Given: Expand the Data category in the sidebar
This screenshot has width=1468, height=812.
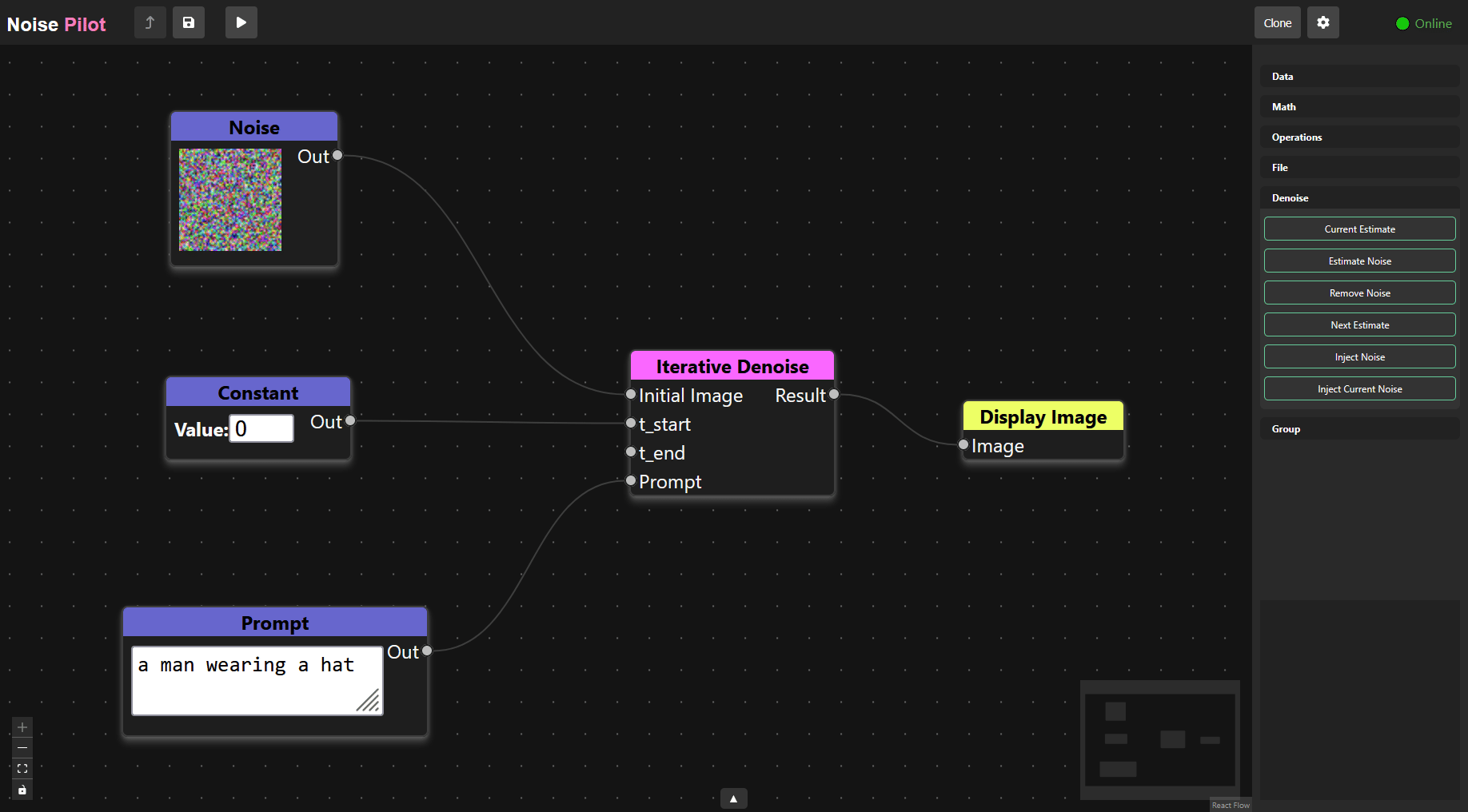Looking at the screenshot, I should click(x=1359, y=76).
